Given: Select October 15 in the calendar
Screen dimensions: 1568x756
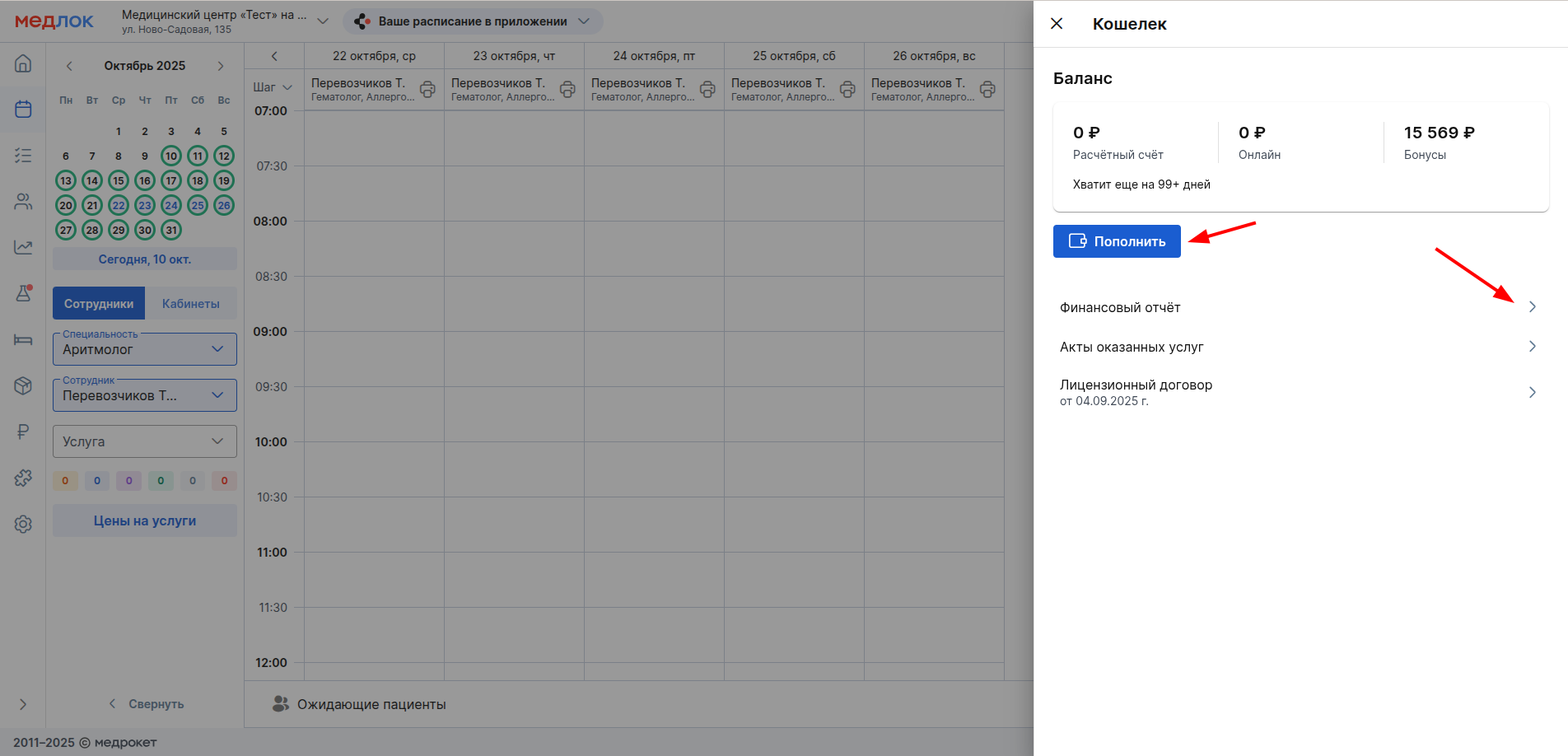Looking at the screenshot, I should 119,180.
